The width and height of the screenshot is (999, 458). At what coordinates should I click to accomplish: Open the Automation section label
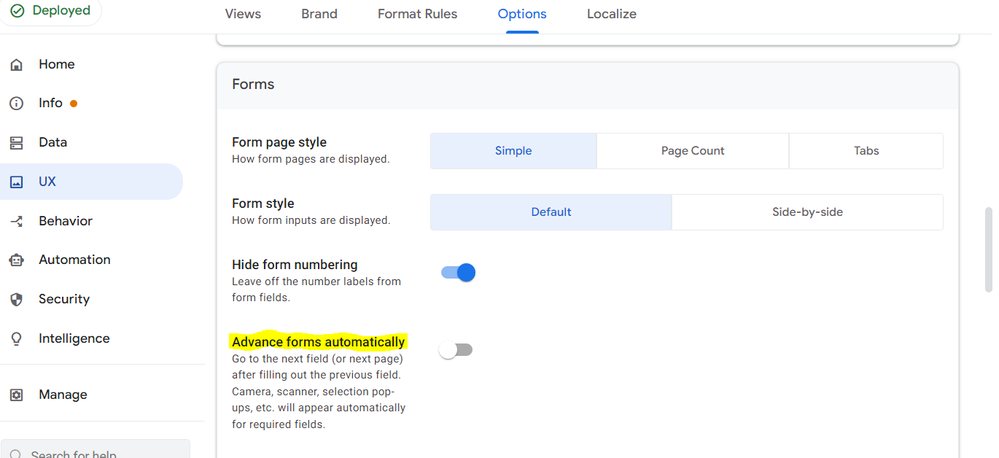[75, 260]
